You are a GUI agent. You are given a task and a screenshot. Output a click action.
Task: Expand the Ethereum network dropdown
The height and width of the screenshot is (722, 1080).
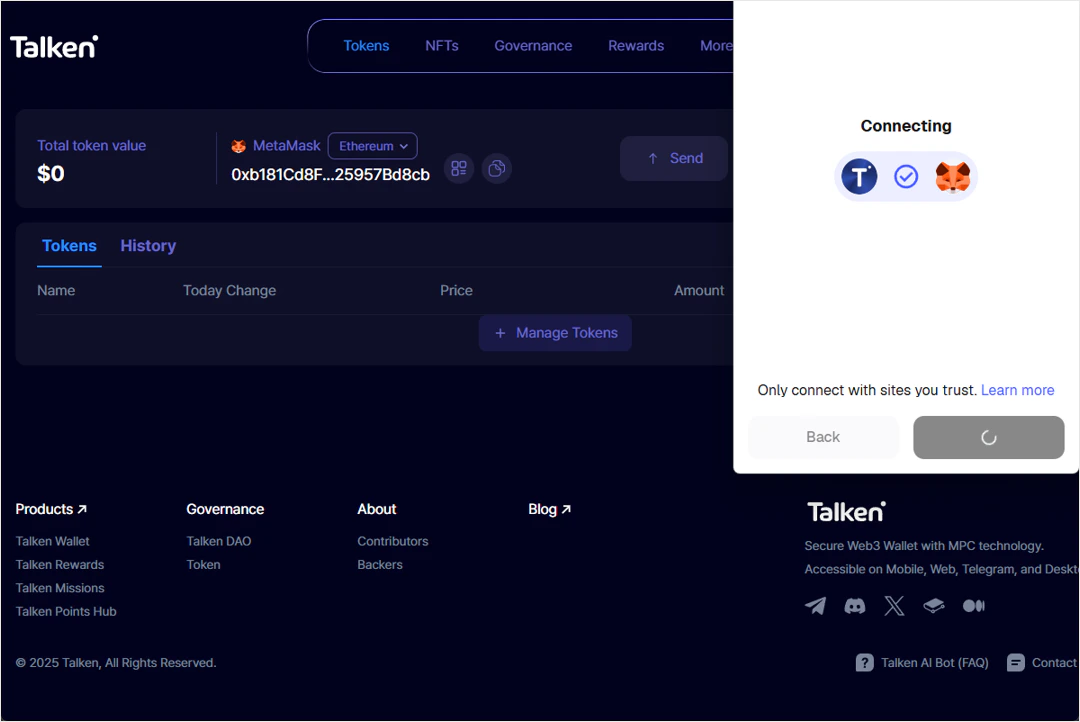click(x=373, y=146)
